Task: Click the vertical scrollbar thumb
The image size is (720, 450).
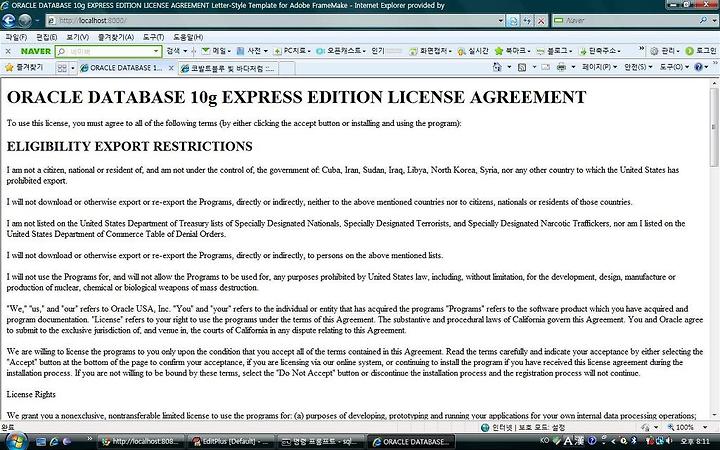Action: pos(714,126)
